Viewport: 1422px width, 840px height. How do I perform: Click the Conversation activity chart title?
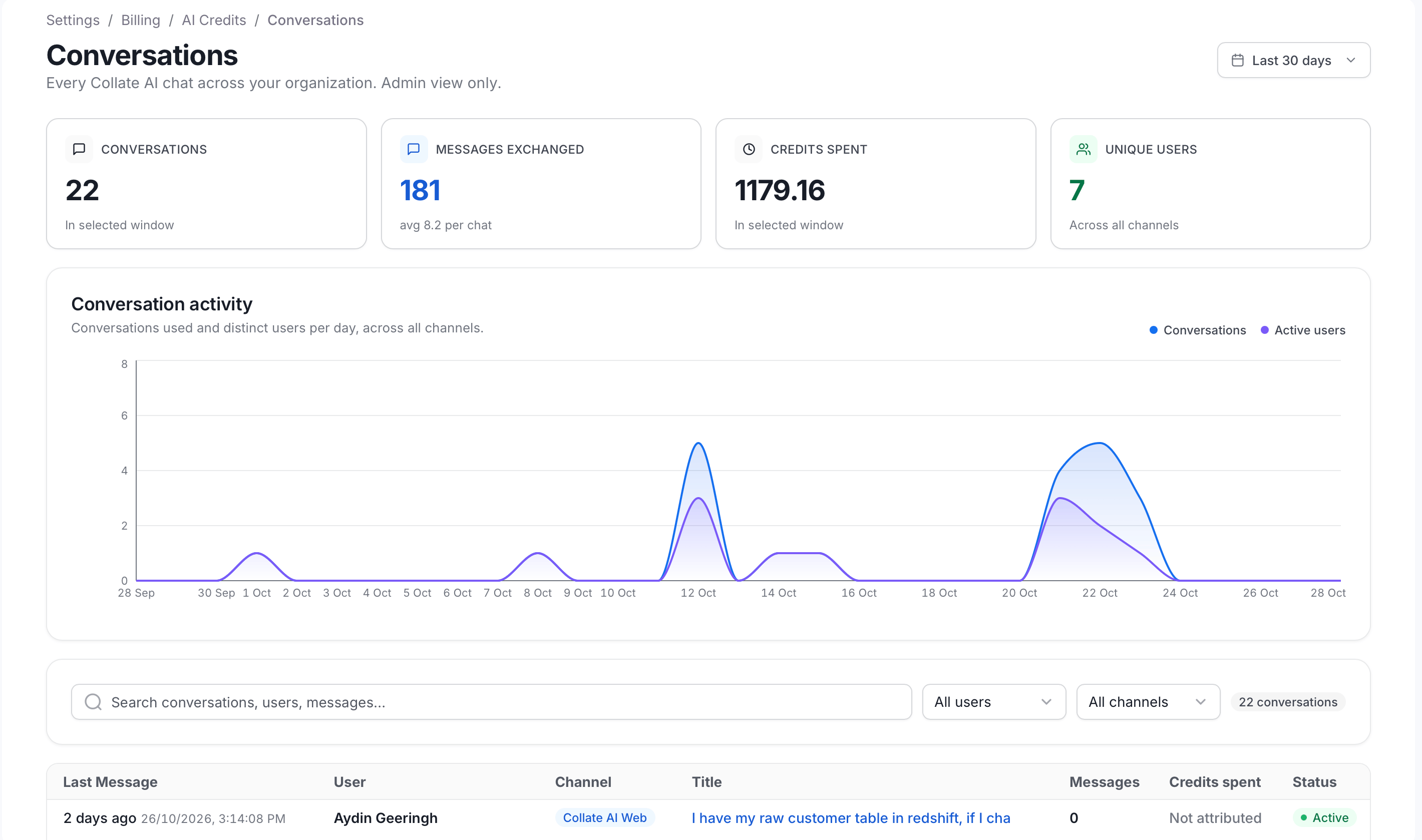(x=162, y=304)
